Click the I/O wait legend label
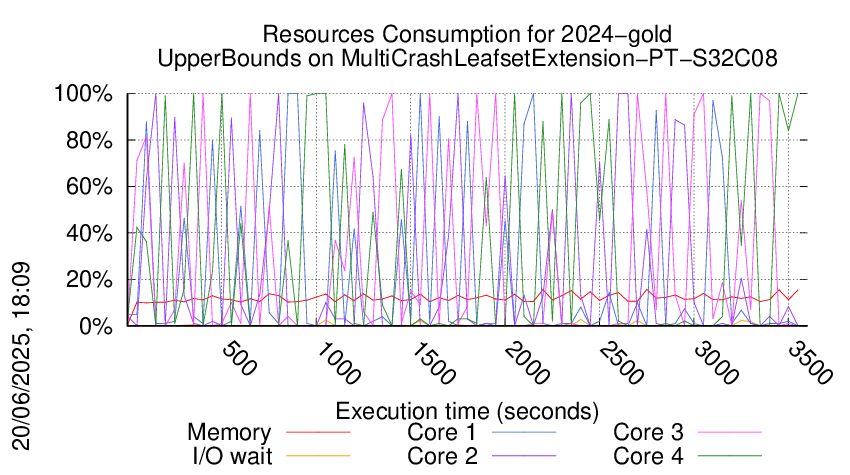850x475 pixels. (233, 456)
